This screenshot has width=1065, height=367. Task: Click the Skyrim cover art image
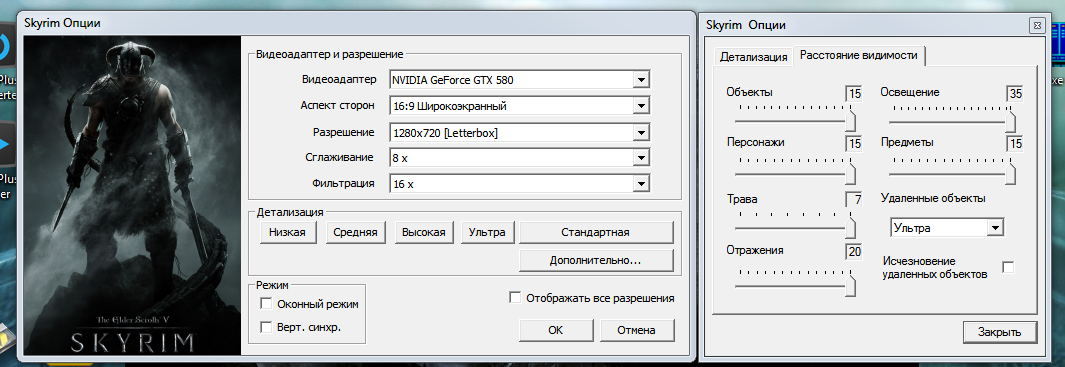pyautogui.click(x=132, y=195)
